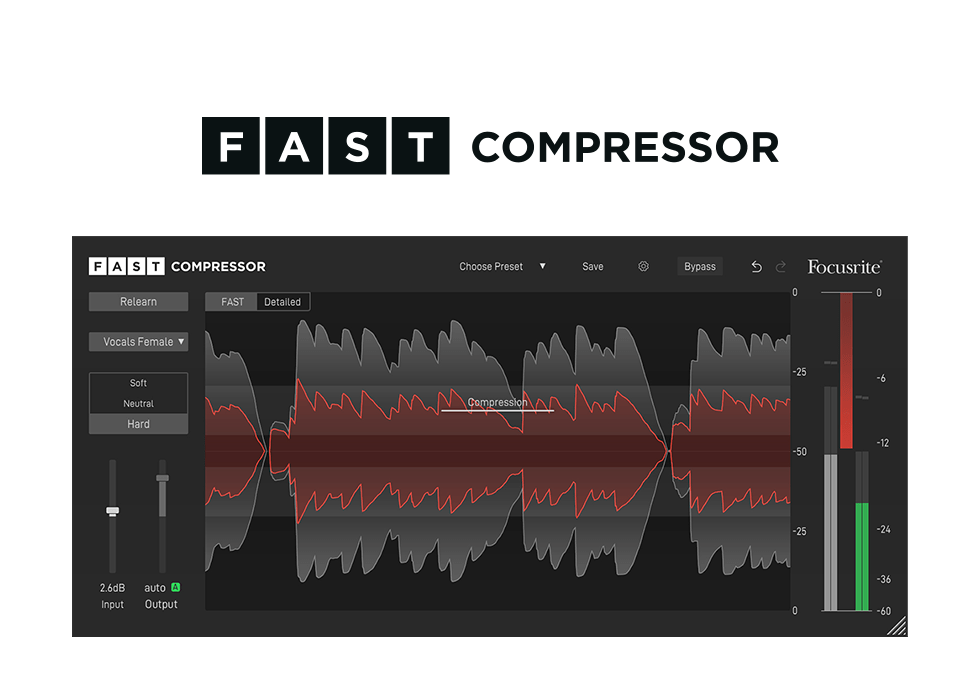Open the Choose Preset dropdown
The image size is (980, 700).
[x=502, y=267]
